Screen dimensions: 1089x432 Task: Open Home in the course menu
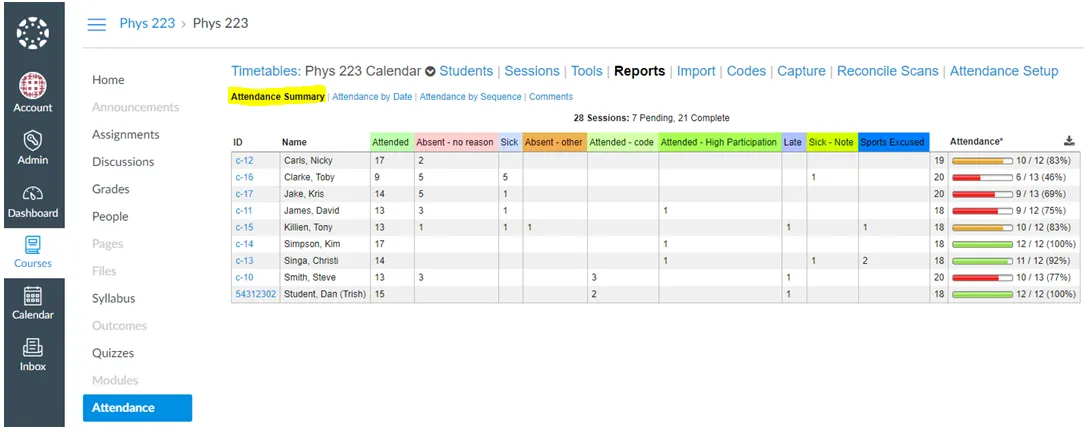pos(108,80)
